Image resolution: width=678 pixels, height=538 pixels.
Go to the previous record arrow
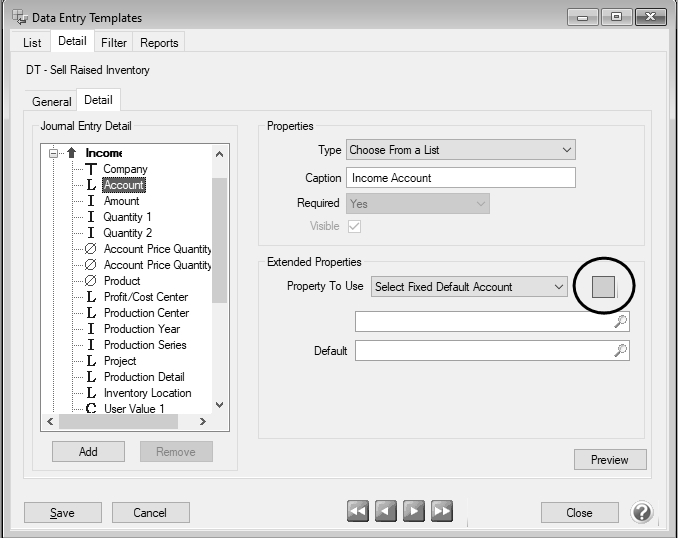click(x=386, y=512)
